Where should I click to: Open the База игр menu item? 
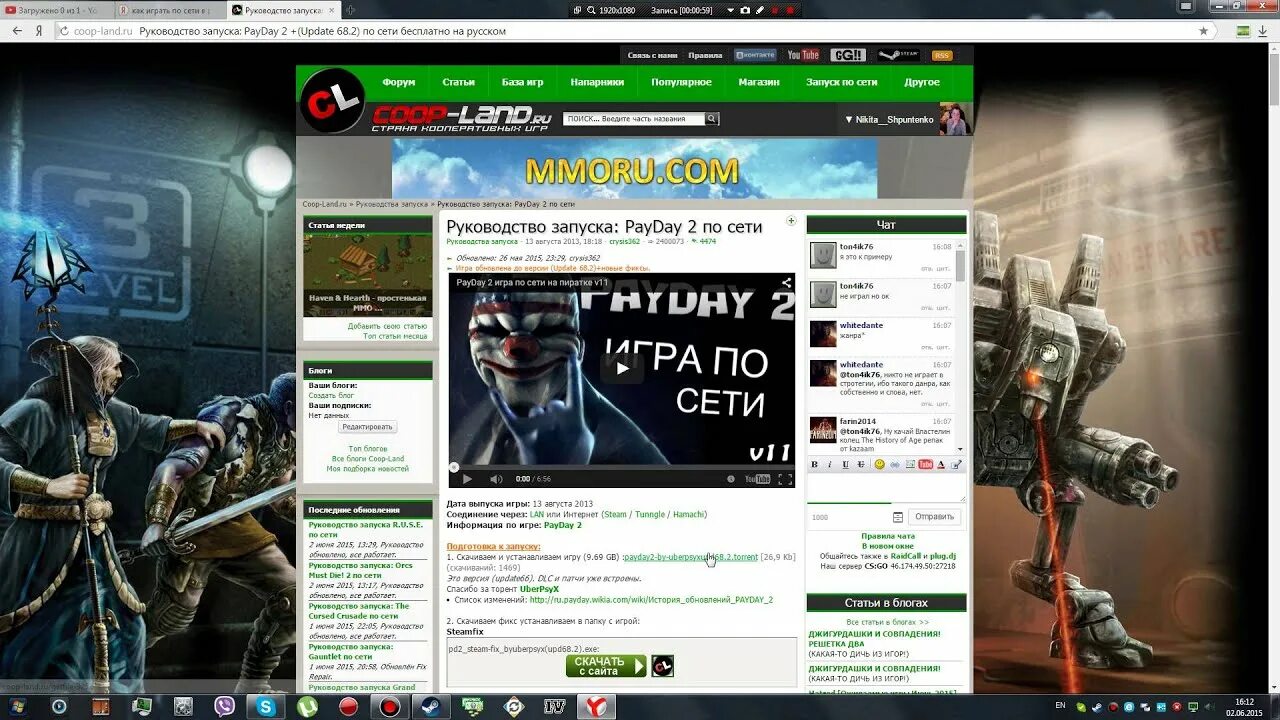(522, 82)
